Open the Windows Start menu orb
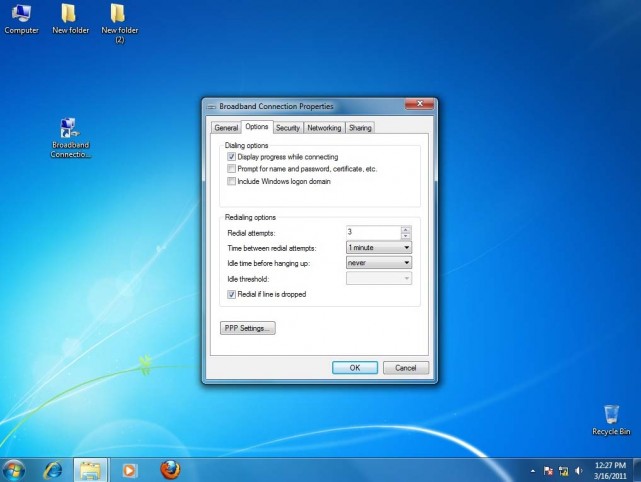The height and width of the screenshot is (482, 641). click(x=14, y=470)
